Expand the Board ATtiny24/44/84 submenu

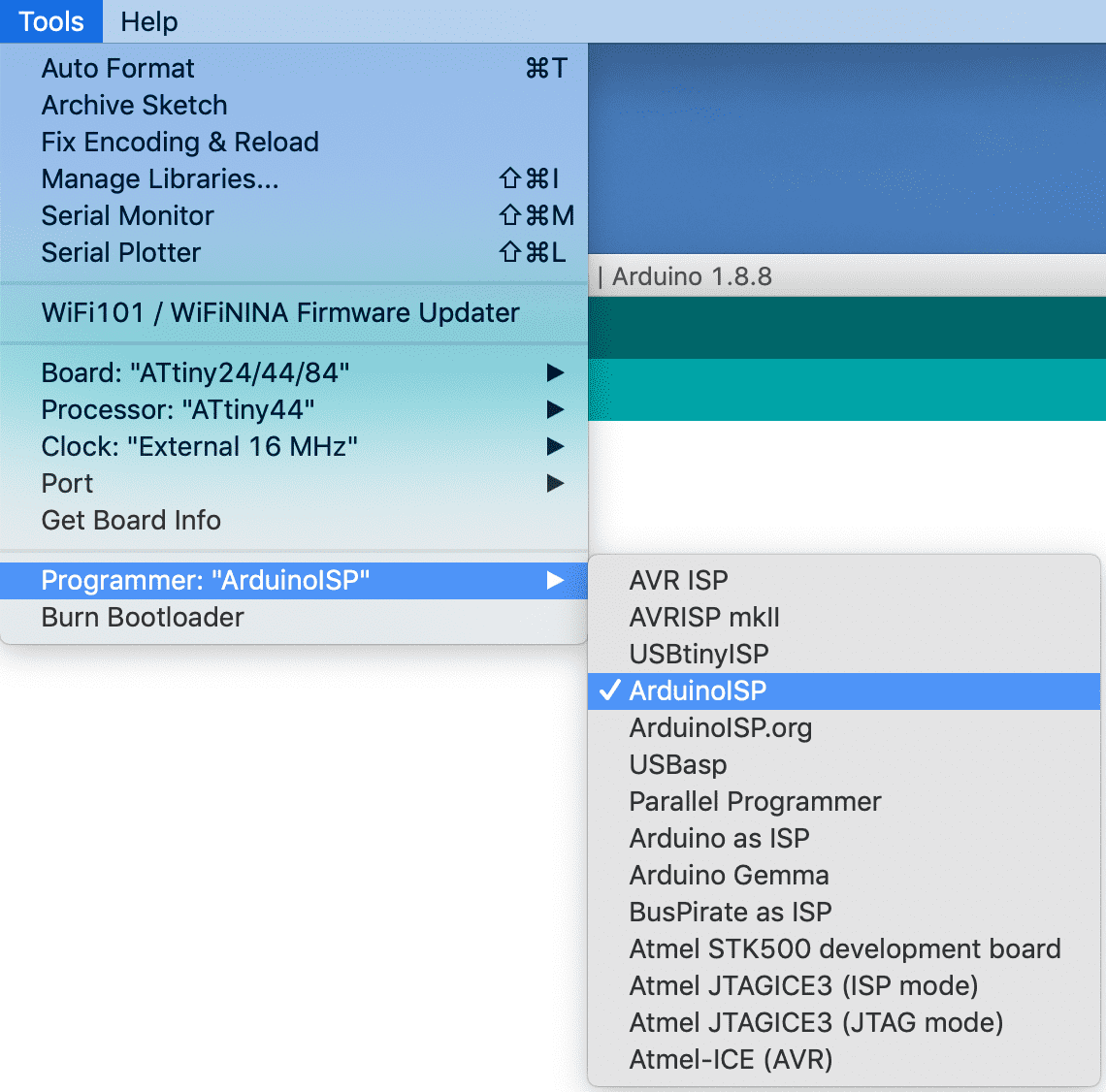click(195, 372)
